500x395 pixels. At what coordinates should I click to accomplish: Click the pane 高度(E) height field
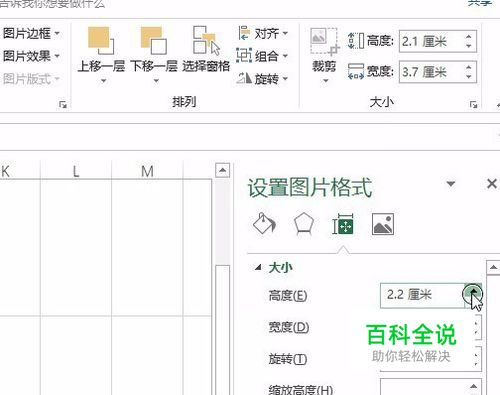[x=421, y=295]
